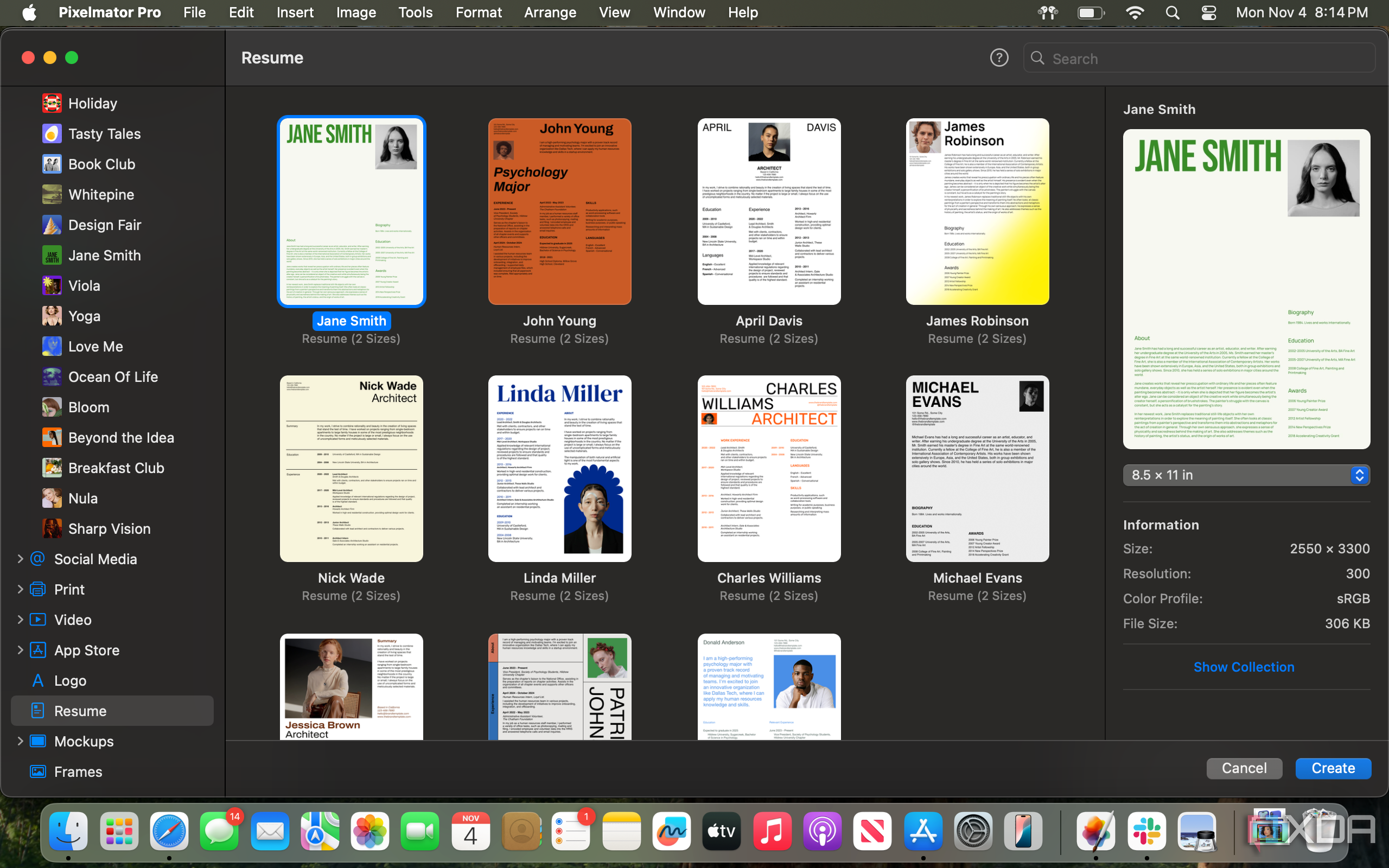
Task: Click the Show Collection link
Action: pos(1244,666)
